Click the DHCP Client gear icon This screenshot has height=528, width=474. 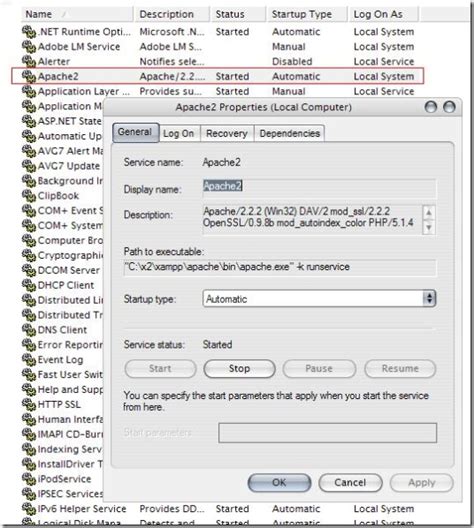pos(29,285)
